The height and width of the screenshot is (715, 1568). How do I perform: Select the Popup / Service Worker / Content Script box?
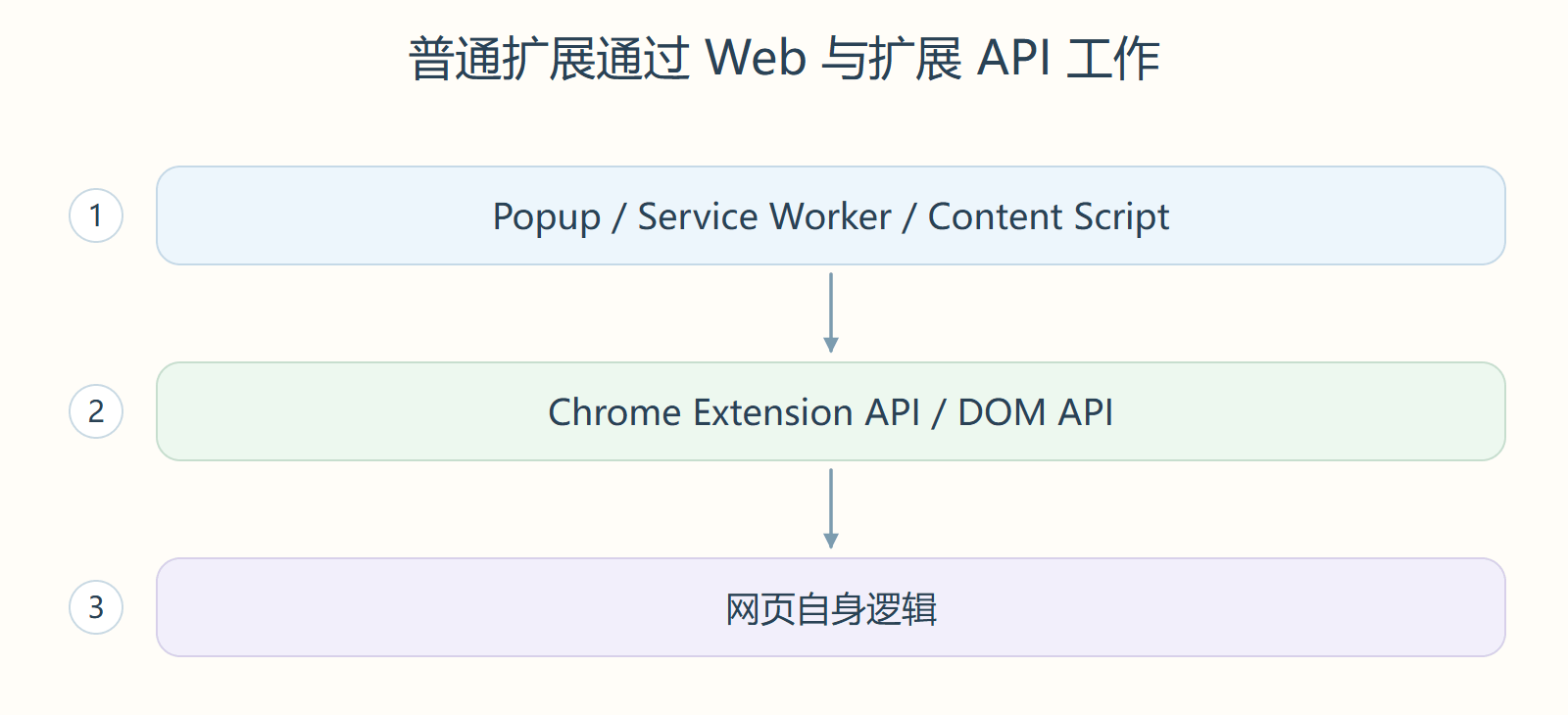831,215
